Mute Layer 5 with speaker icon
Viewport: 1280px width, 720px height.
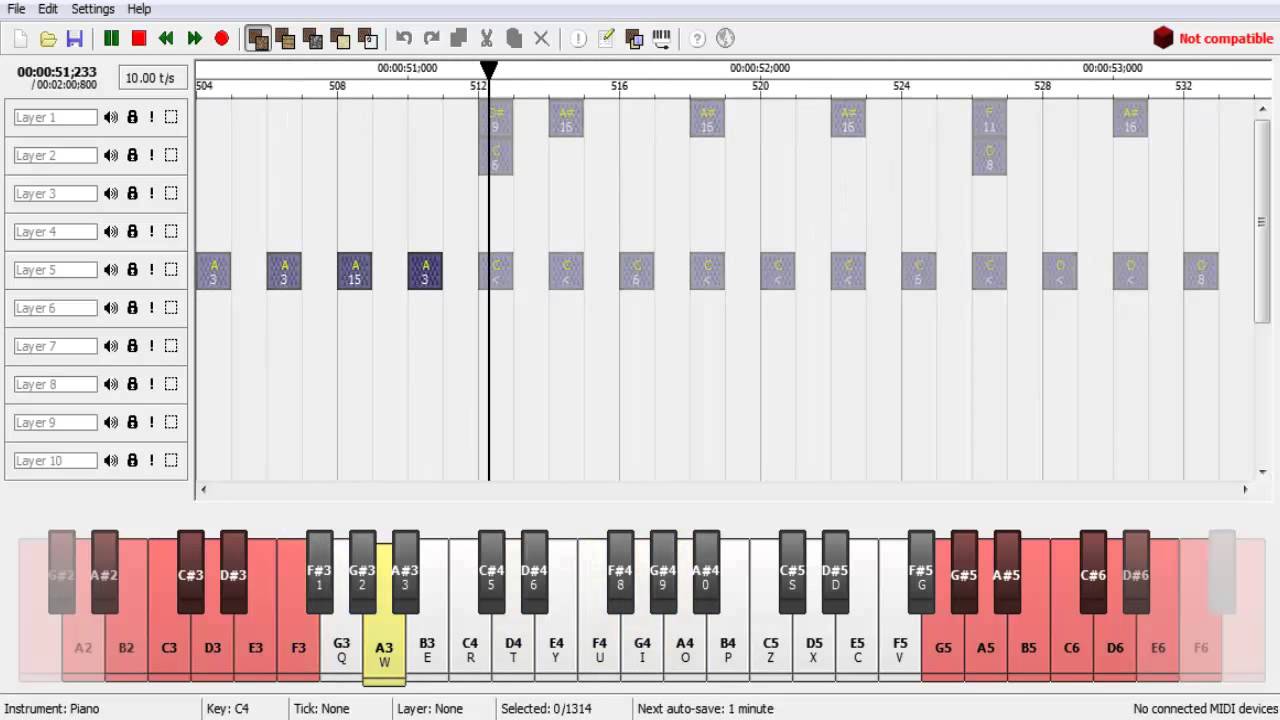point(110,270)
